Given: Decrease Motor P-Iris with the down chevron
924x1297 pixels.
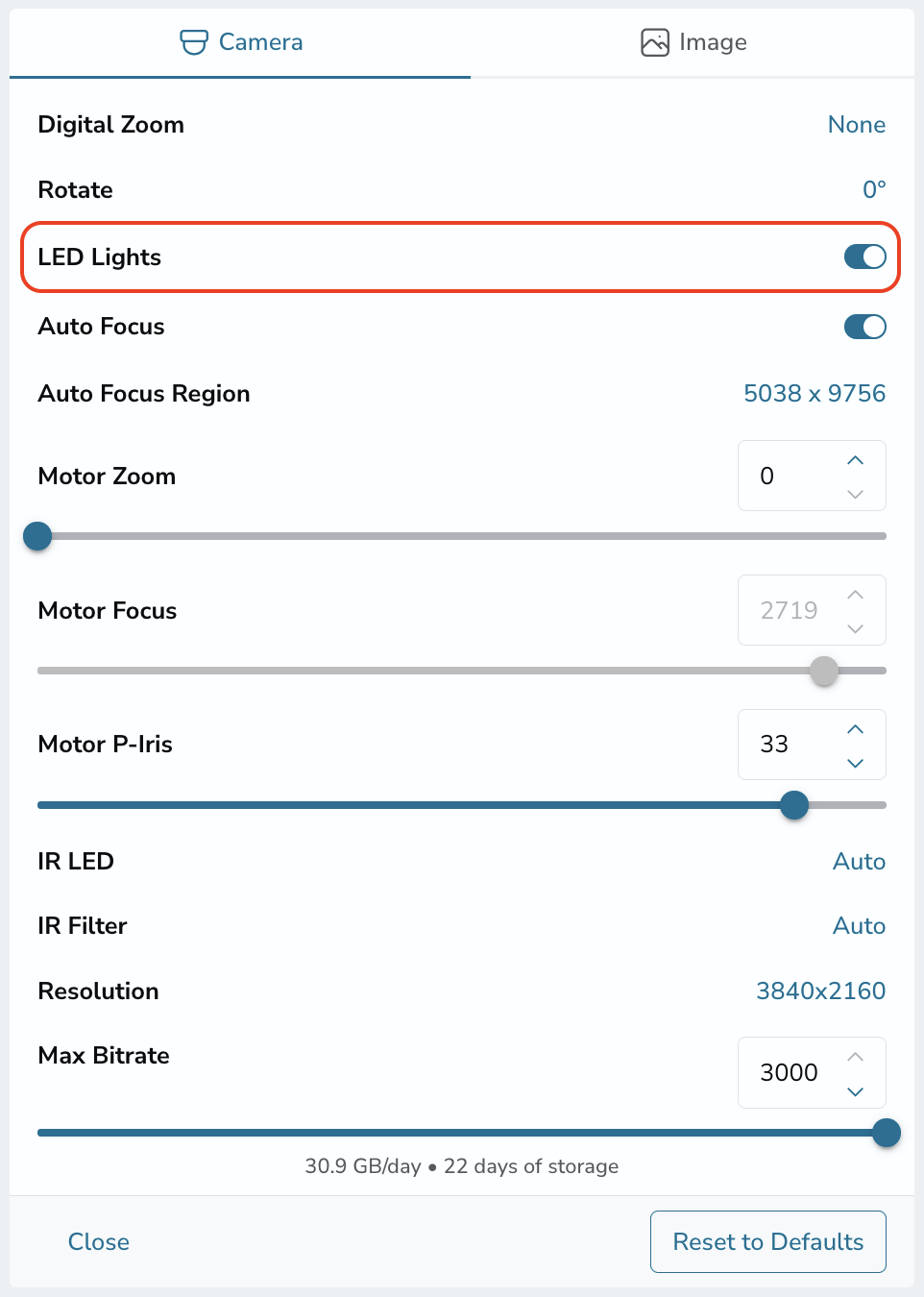Looking at the screenshot, I should click(855, 763).
